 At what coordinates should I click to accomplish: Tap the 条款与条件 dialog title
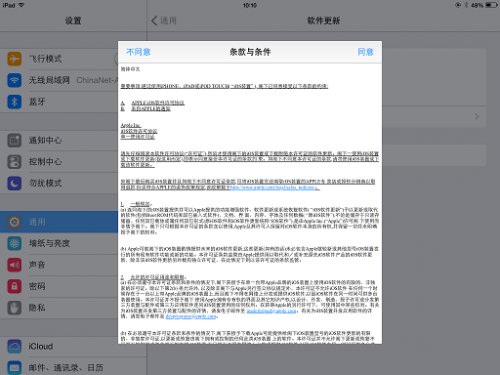pyautogui.click(x=250, y=52)
